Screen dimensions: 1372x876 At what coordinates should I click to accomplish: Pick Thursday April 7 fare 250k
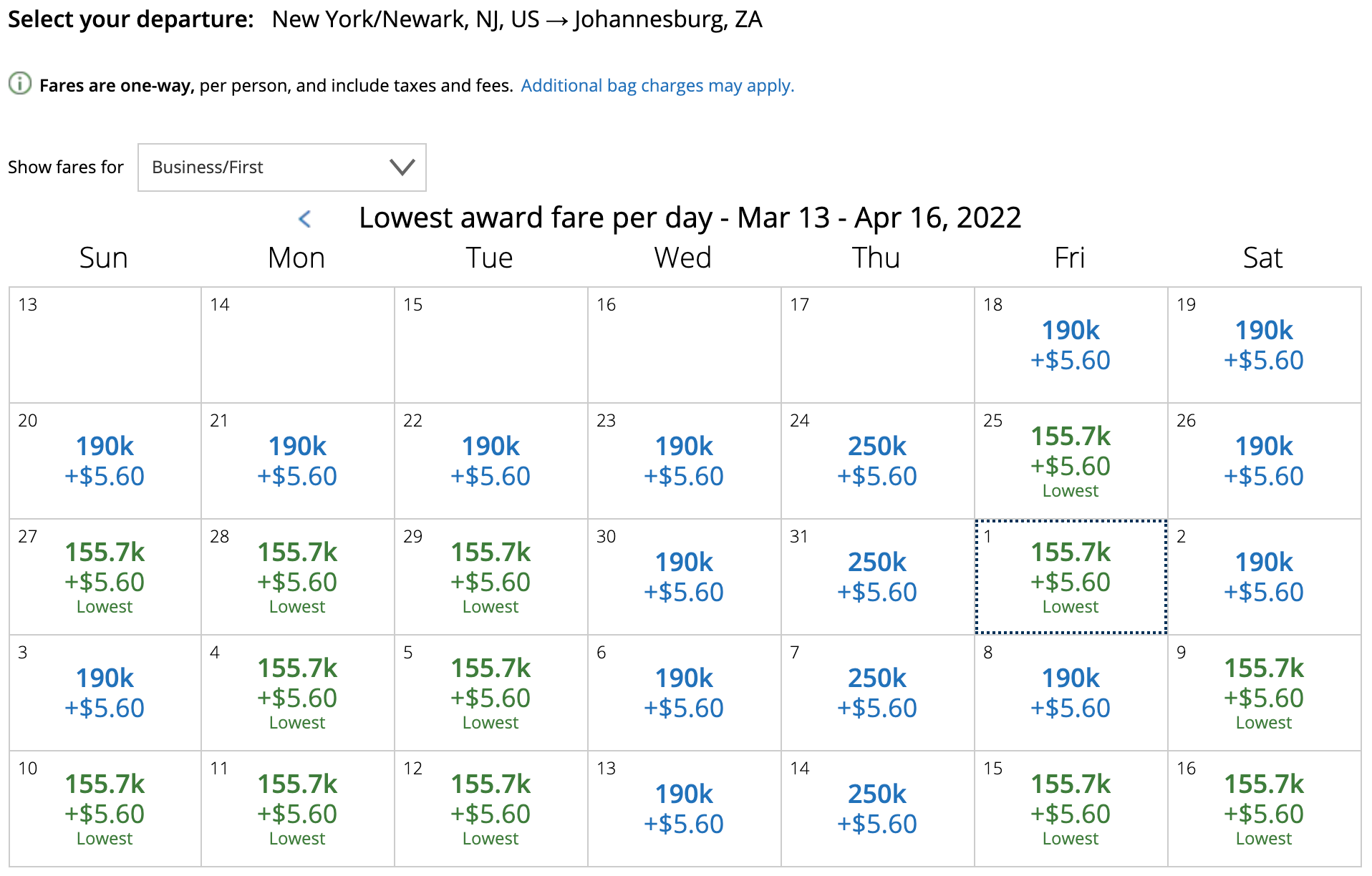(876, 693)
